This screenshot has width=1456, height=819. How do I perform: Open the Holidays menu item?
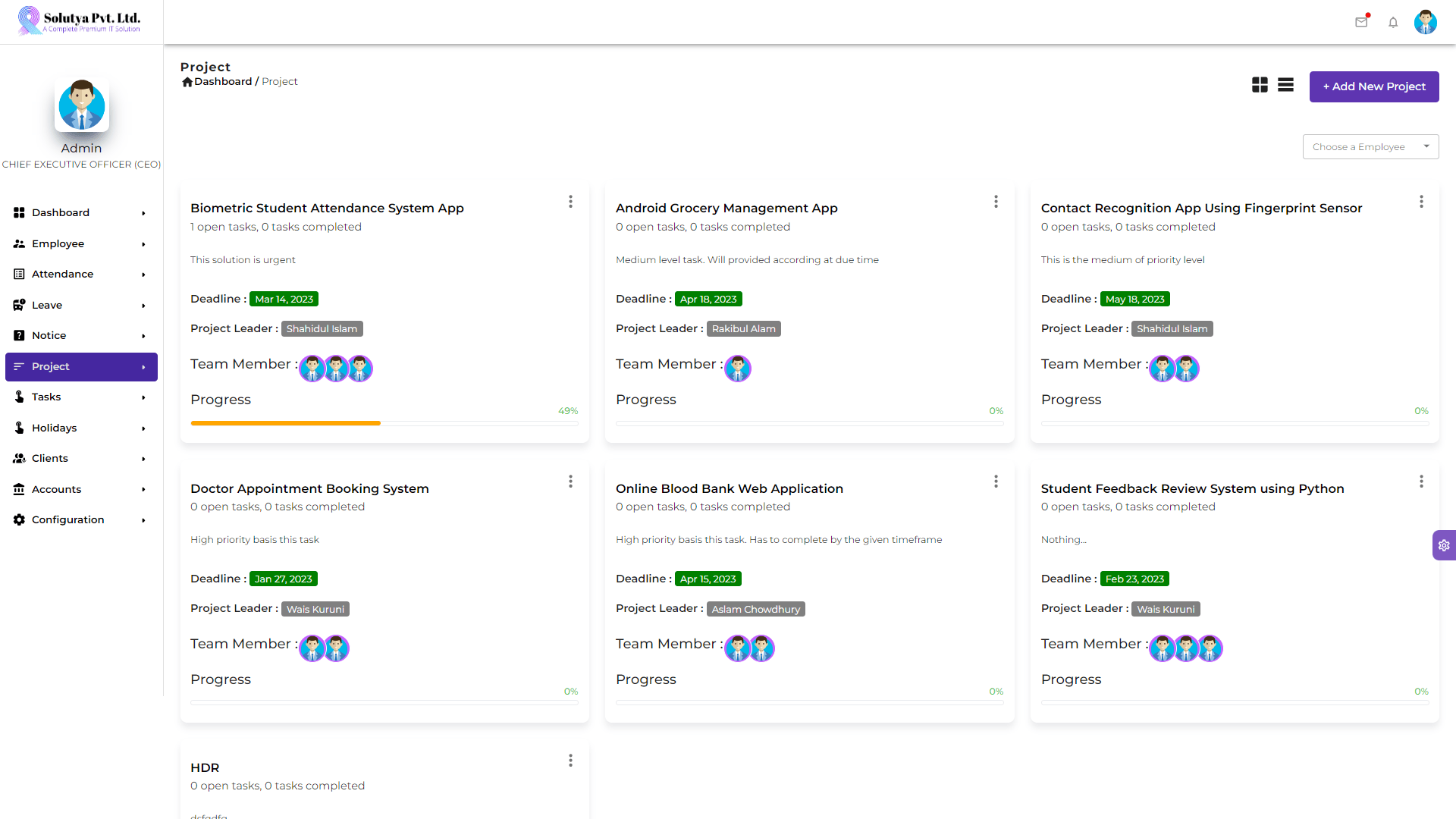pyautogui.click(x=81, y=428)
